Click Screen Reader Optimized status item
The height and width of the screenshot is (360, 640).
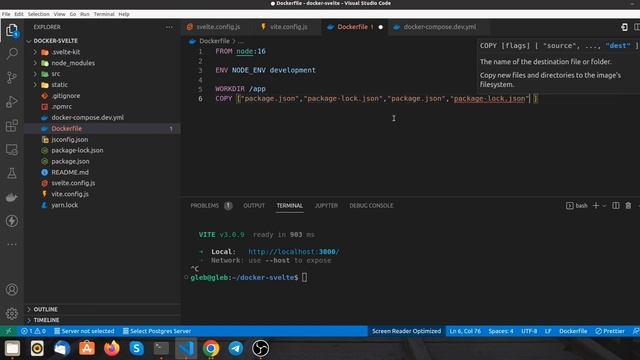[406, 331]
